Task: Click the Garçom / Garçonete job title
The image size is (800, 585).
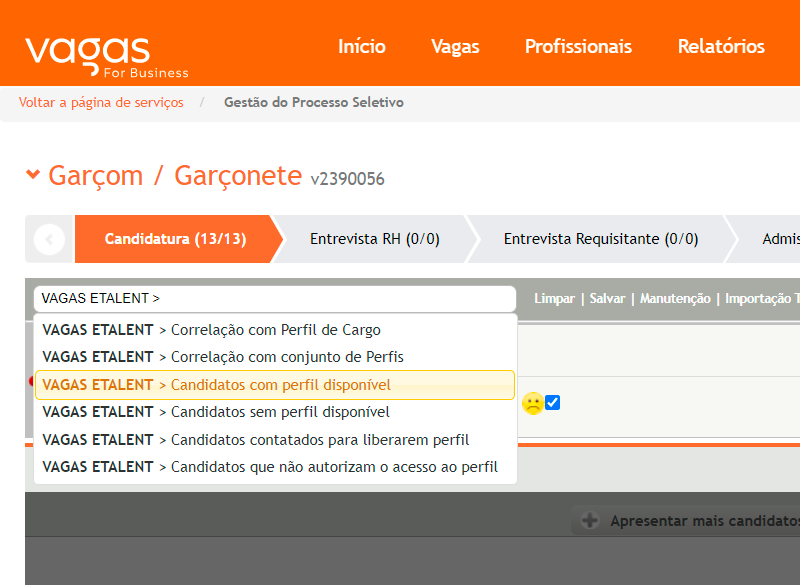Action: tap(175, 176)
